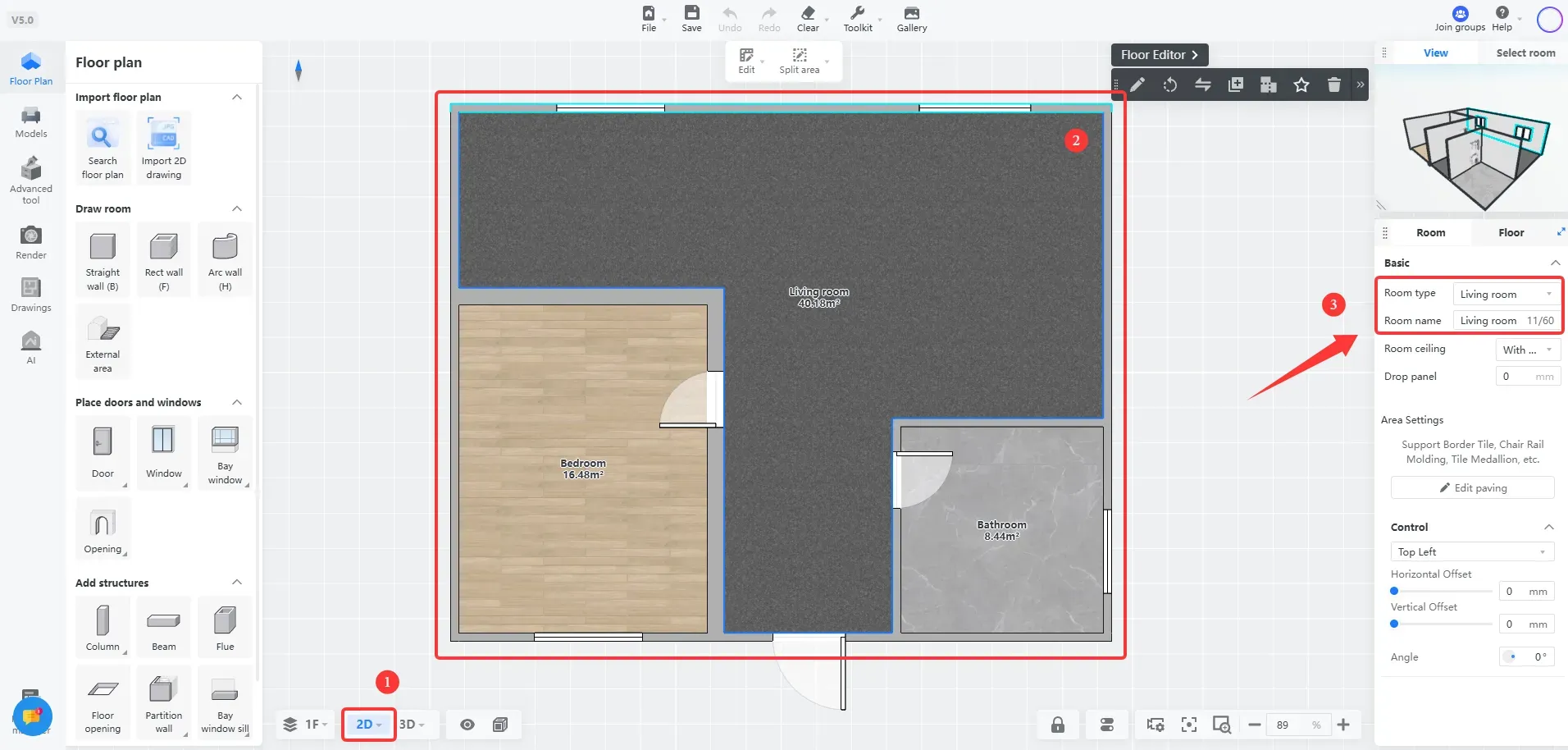1568x750 pixels.
Task: Open the Room type dropdown
Action: tap(1506, 294)
